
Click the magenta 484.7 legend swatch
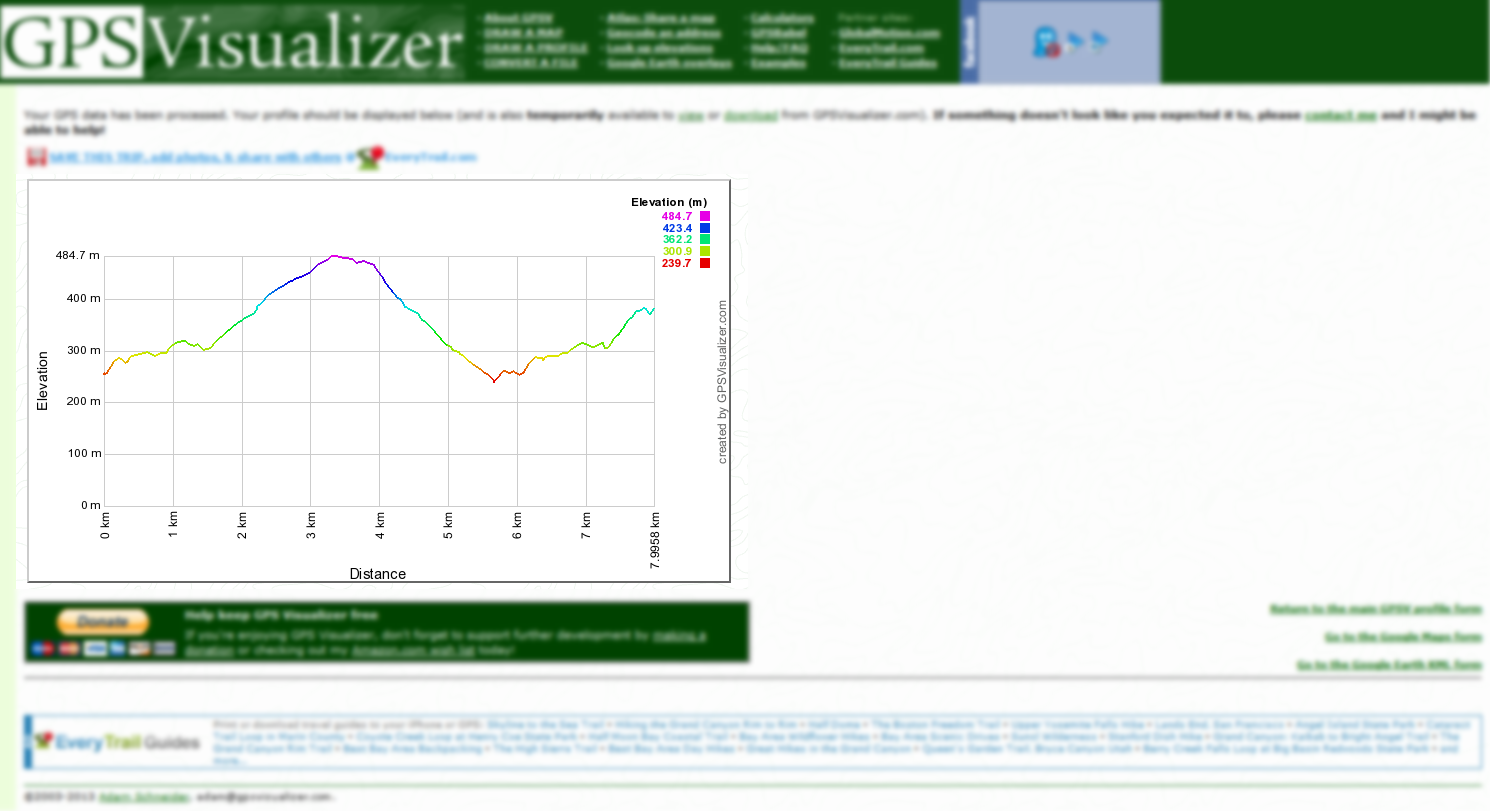(705, 216)
